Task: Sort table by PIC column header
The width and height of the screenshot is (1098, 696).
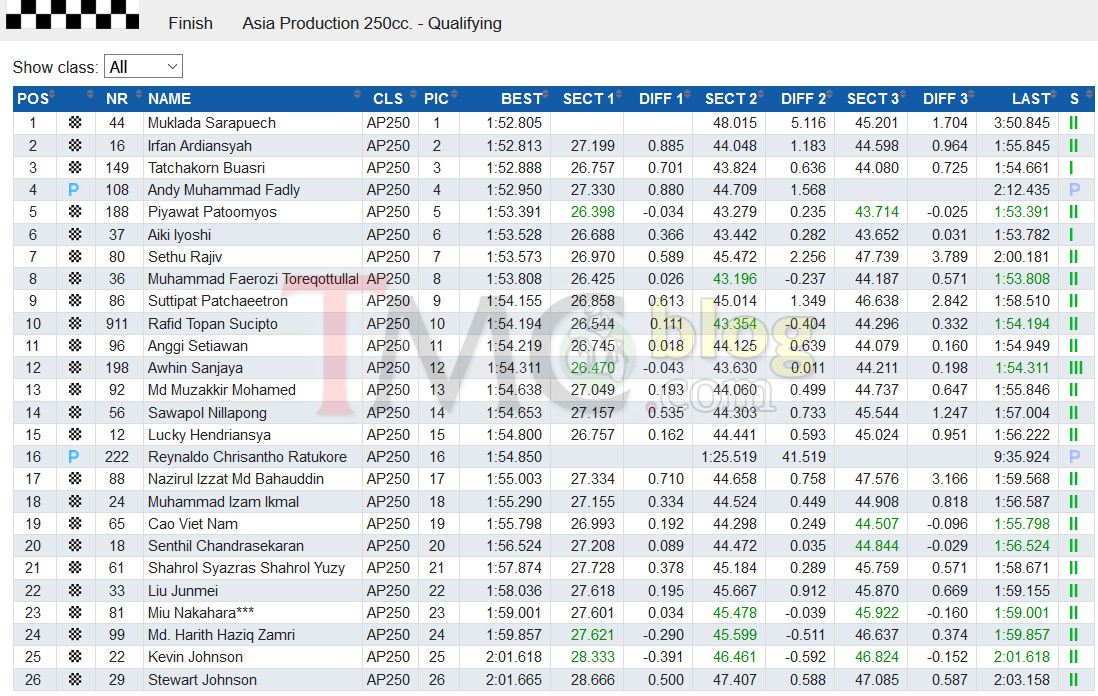Action: click(x=439, y=99)
